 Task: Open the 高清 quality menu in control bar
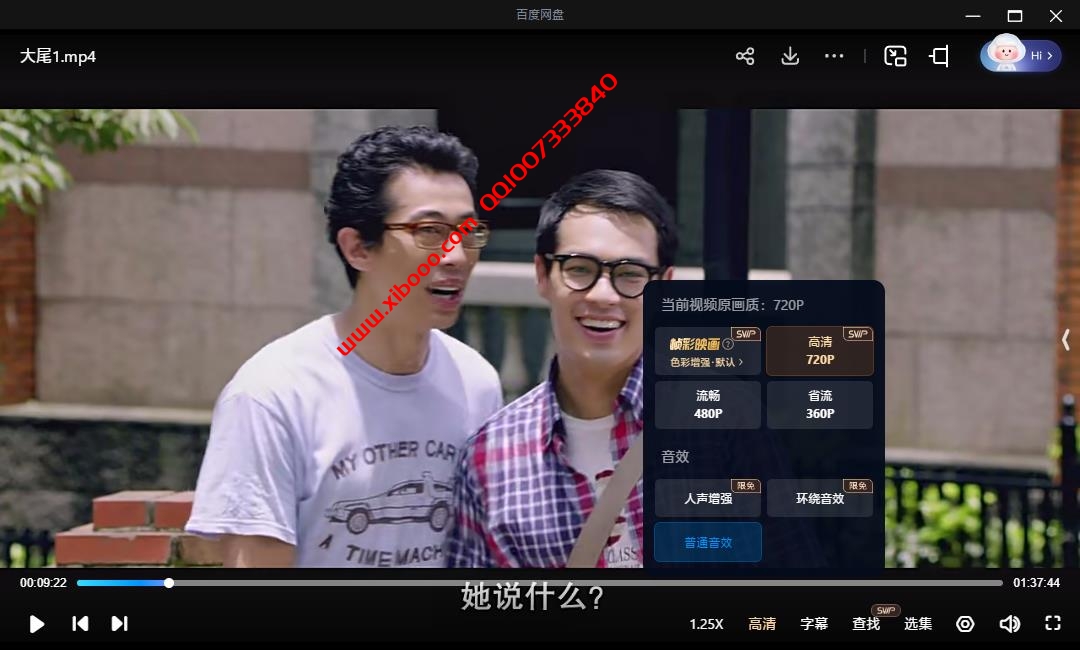point(762,624)
